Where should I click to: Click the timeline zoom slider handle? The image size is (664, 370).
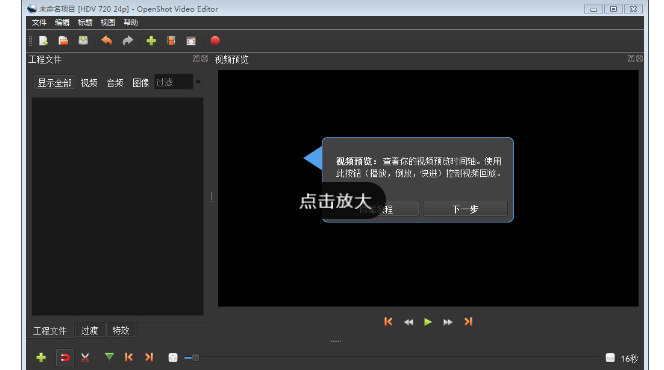pos(195,358)
